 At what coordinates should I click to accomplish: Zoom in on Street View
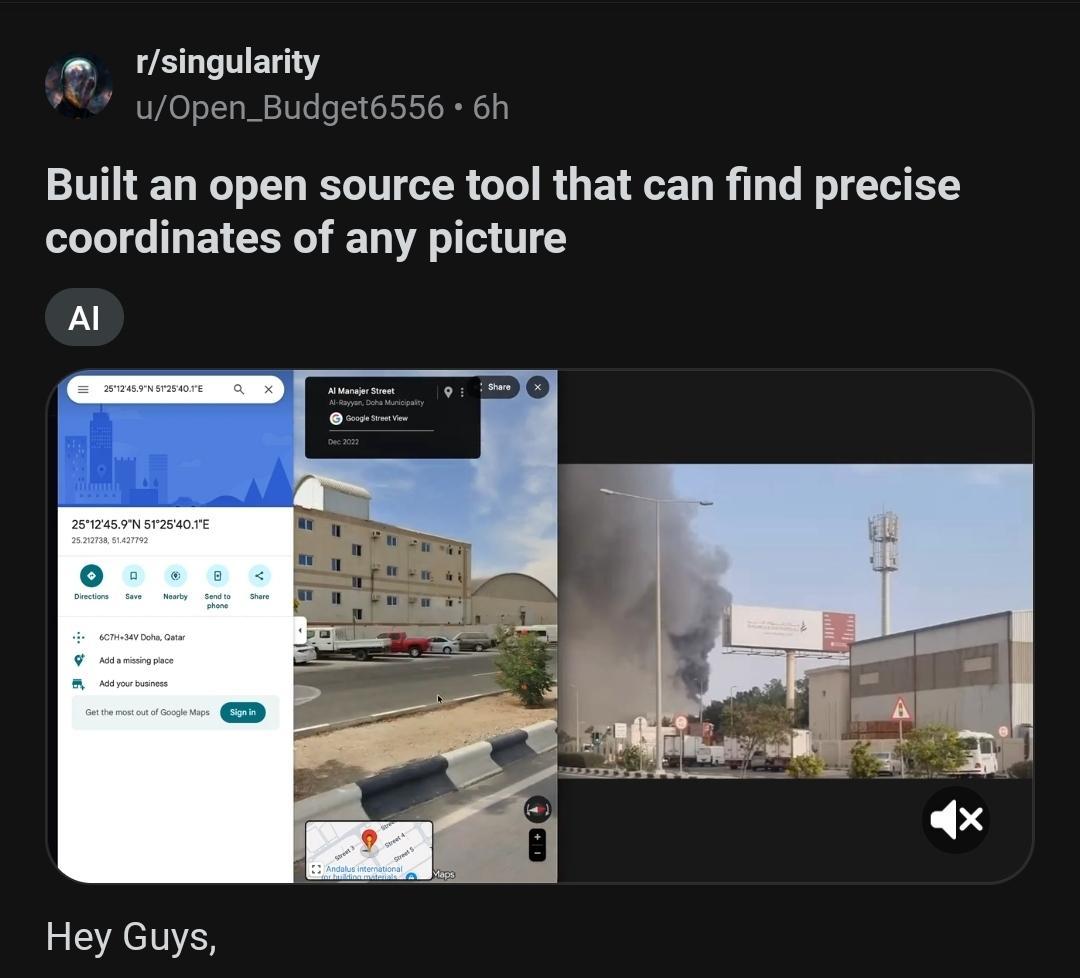(537, 837)
